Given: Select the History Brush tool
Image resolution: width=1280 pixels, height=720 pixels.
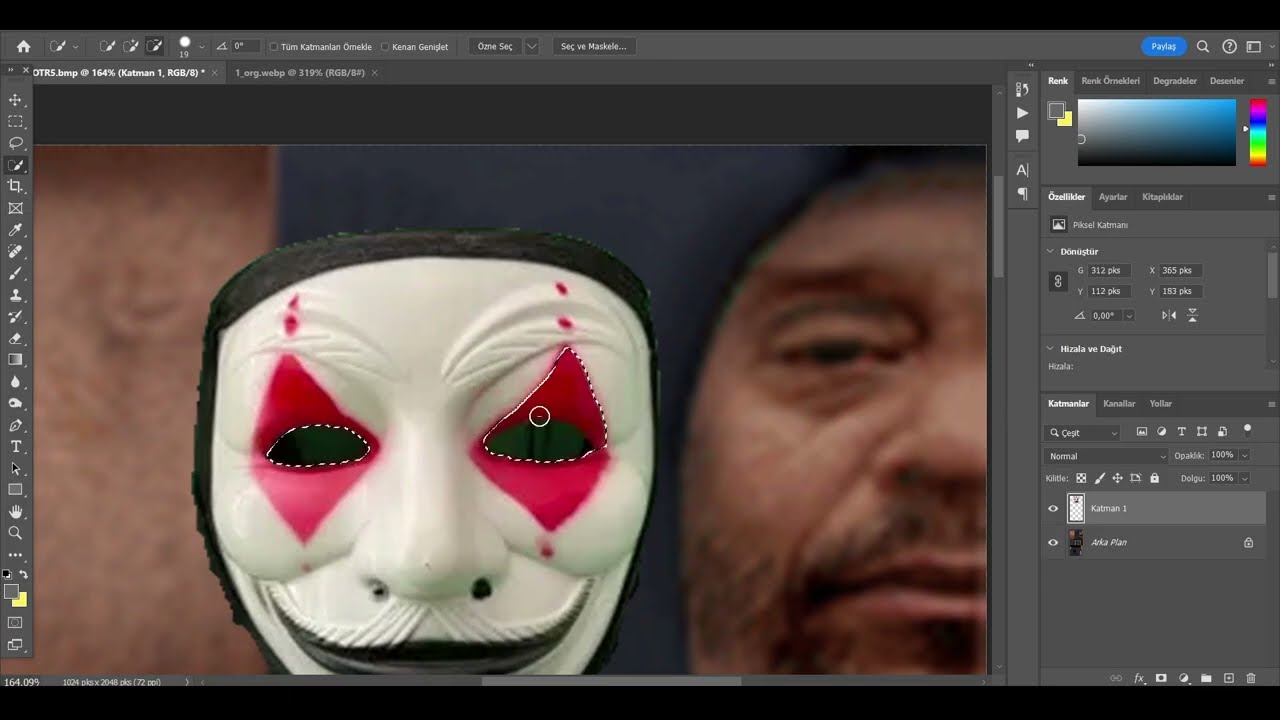Looking at the screenshot, I should coord(15,316).
